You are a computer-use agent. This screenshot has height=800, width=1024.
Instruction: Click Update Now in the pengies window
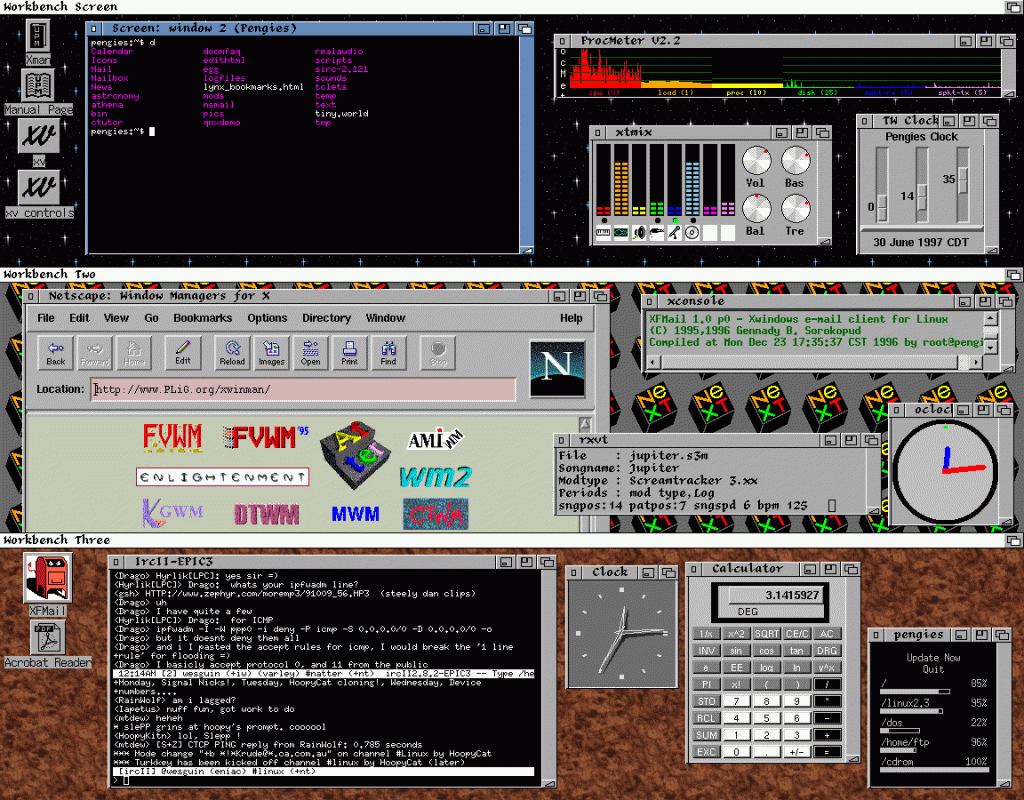(932, 658)
